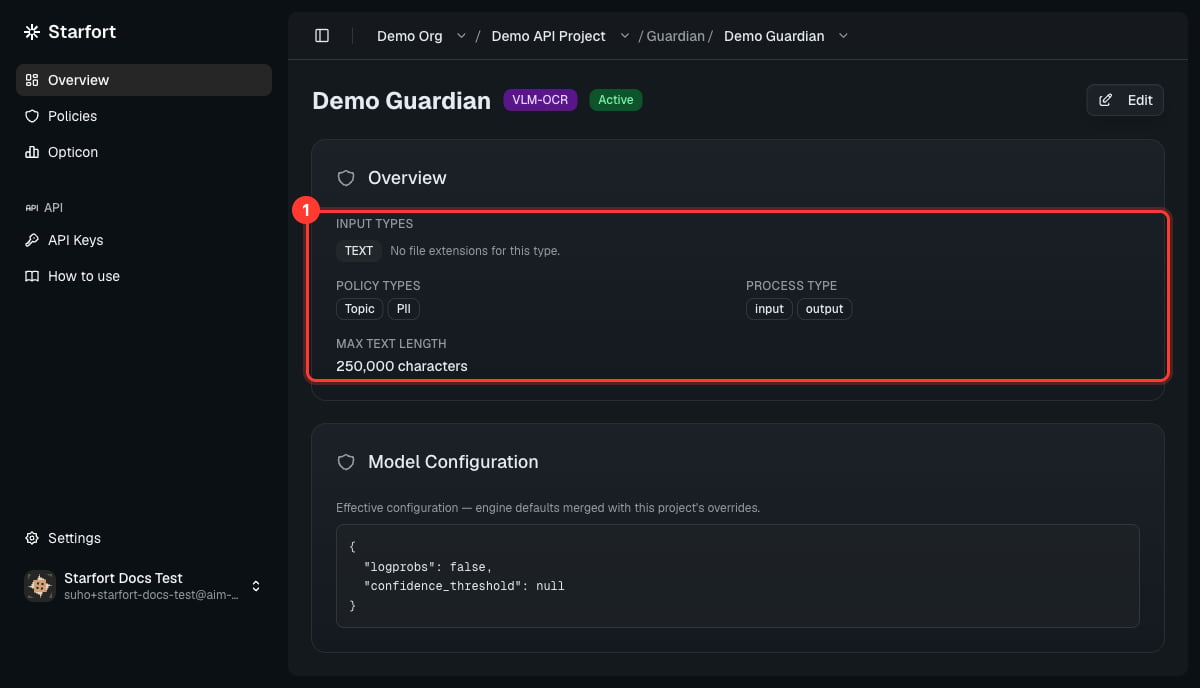Viewport: 1200px width, 688px height.
Task: Click the Effective configuration description text
Action: pos(548,508)
